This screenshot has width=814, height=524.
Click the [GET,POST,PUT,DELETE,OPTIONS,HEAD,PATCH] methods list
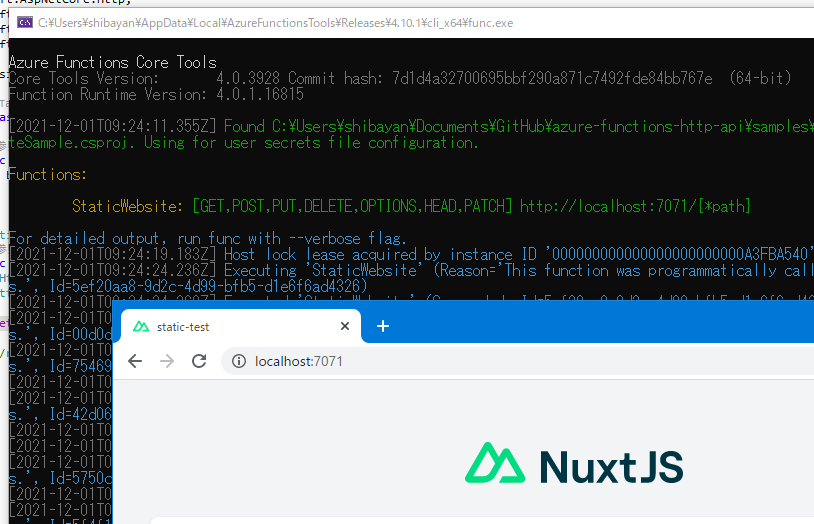(352, 206)
